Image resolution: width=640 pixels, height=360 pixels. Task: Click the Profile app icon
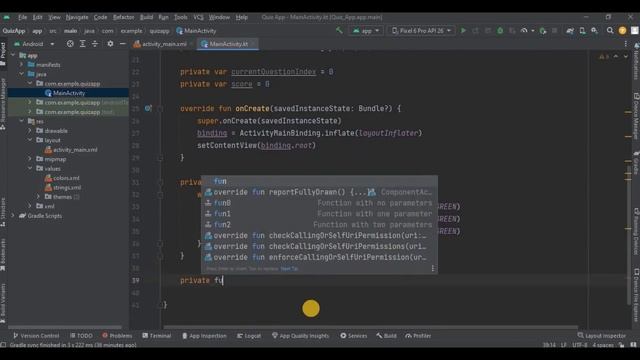(x=524, y=31)
